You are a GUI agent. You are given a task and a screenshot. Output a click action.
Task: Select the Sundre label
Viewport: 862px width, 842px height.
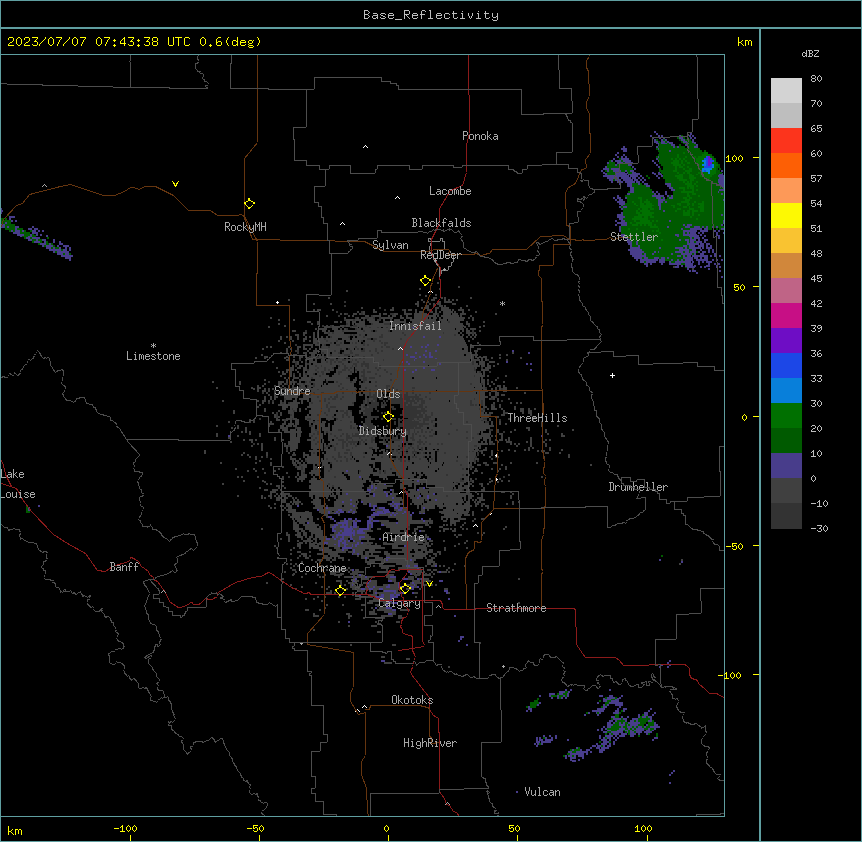[292, 391]
